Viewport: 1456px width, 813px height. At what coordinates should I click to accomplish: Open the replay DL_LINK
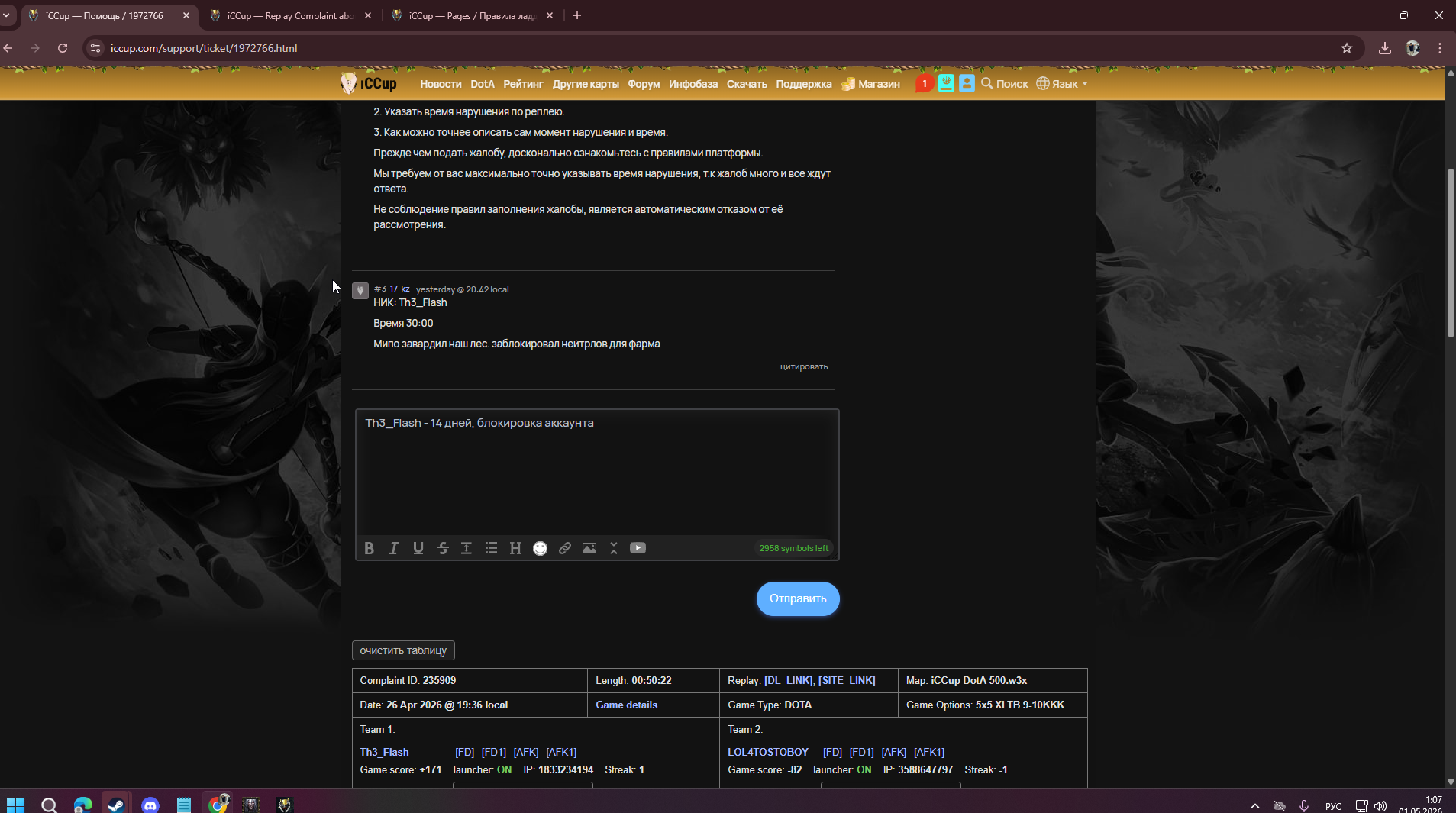click(x=789, y=680)
